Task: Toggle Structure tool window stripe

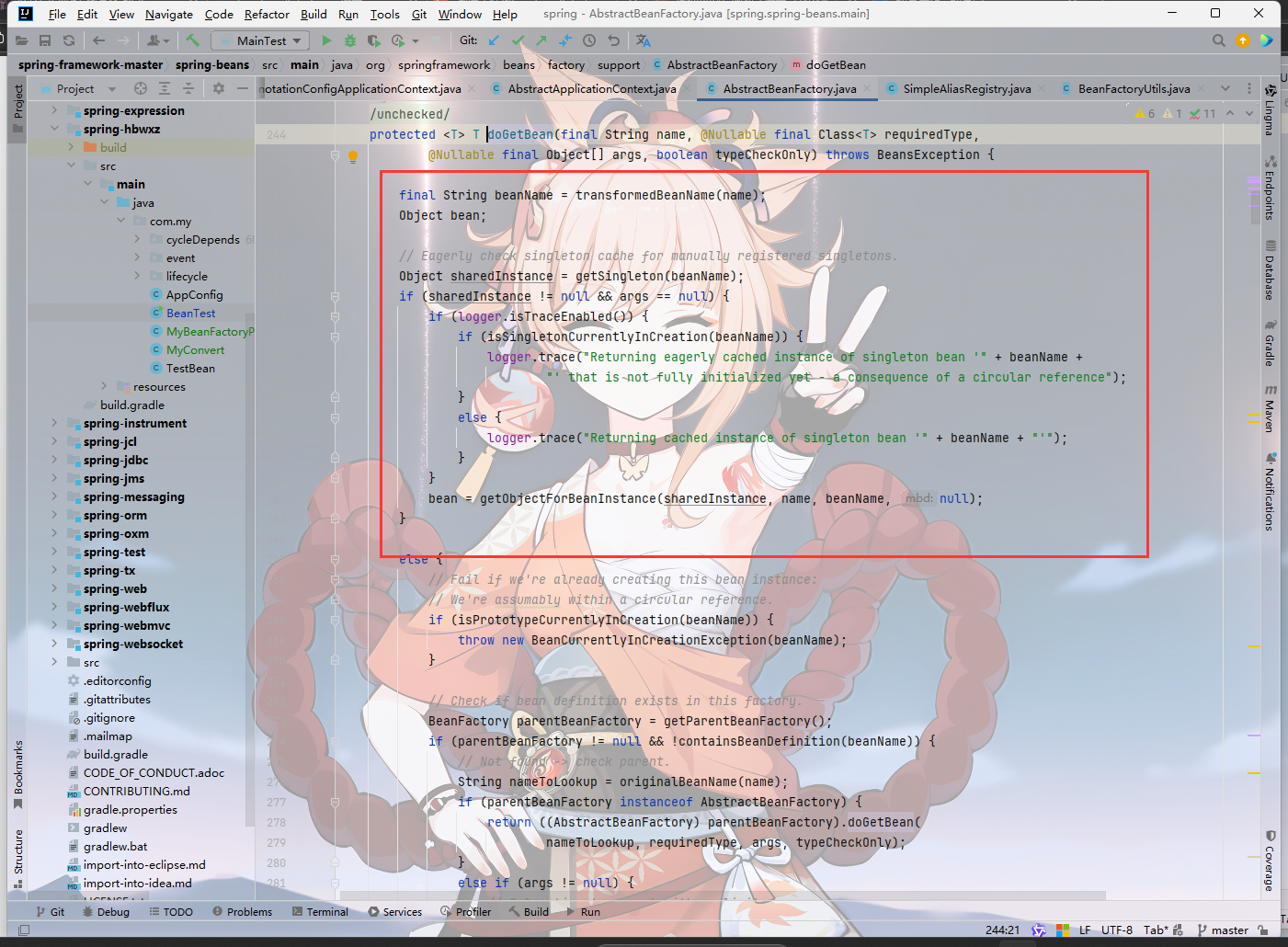Action: [x=17, y=859]
